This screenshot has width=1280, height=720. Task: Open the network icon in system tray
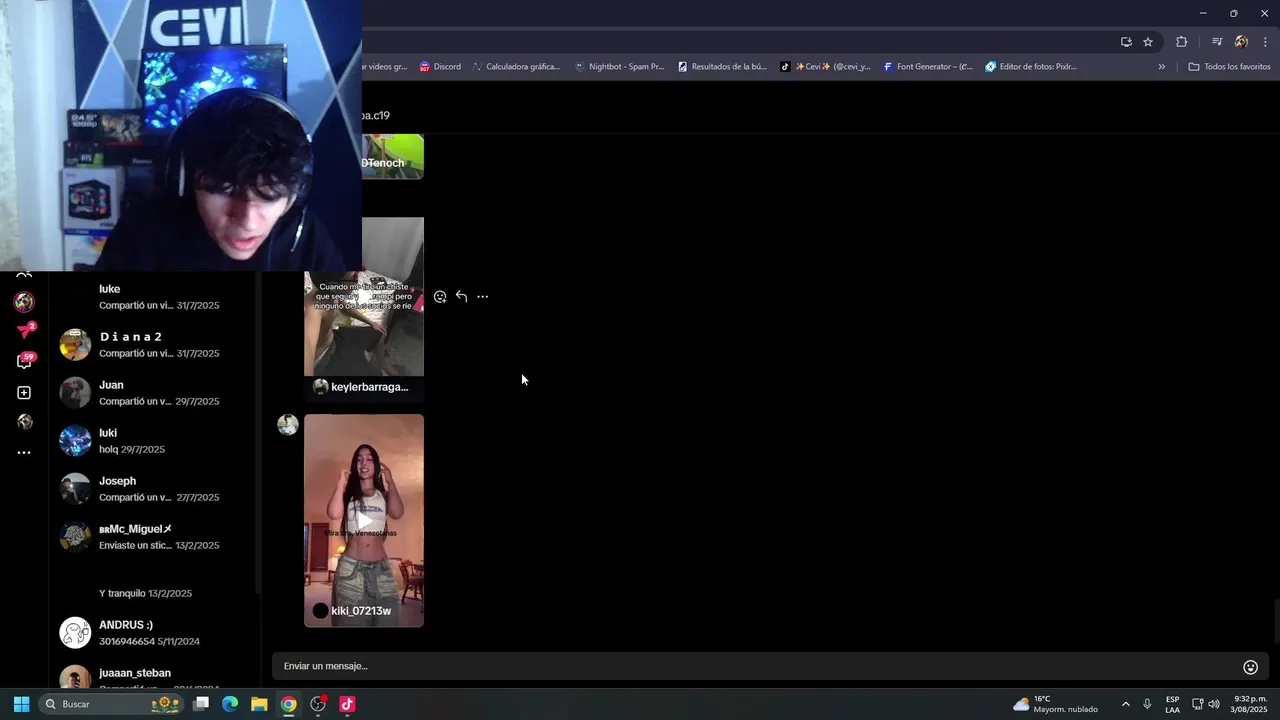coord(1197,704)
